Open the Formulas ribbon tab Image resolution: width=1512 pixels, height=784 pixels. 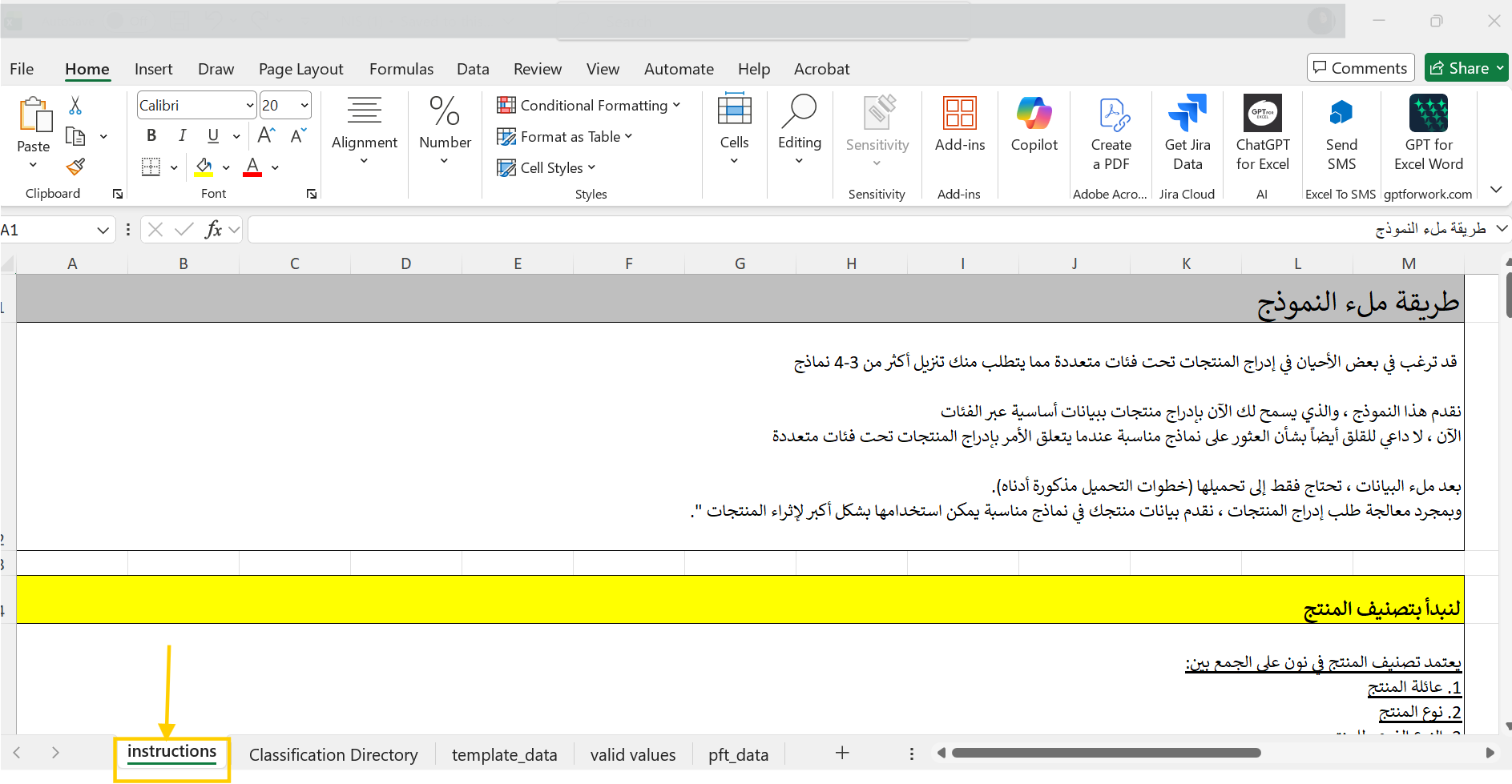[401, 69]
